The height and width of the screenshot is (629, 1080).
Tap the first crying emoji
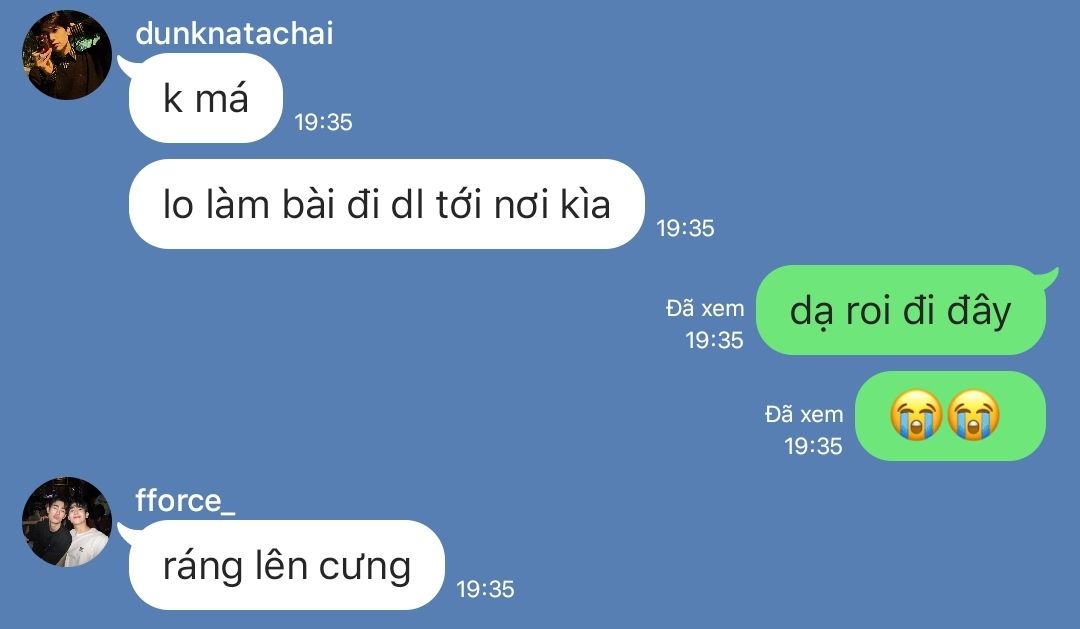point(915,415)
